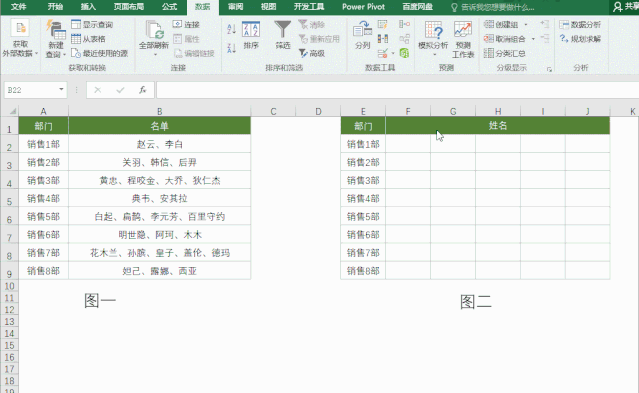The height and width of the screenshot is (393, 639).
Task: Open the Get External Data (获取外部数据) menu
Action: pos(20,39)
